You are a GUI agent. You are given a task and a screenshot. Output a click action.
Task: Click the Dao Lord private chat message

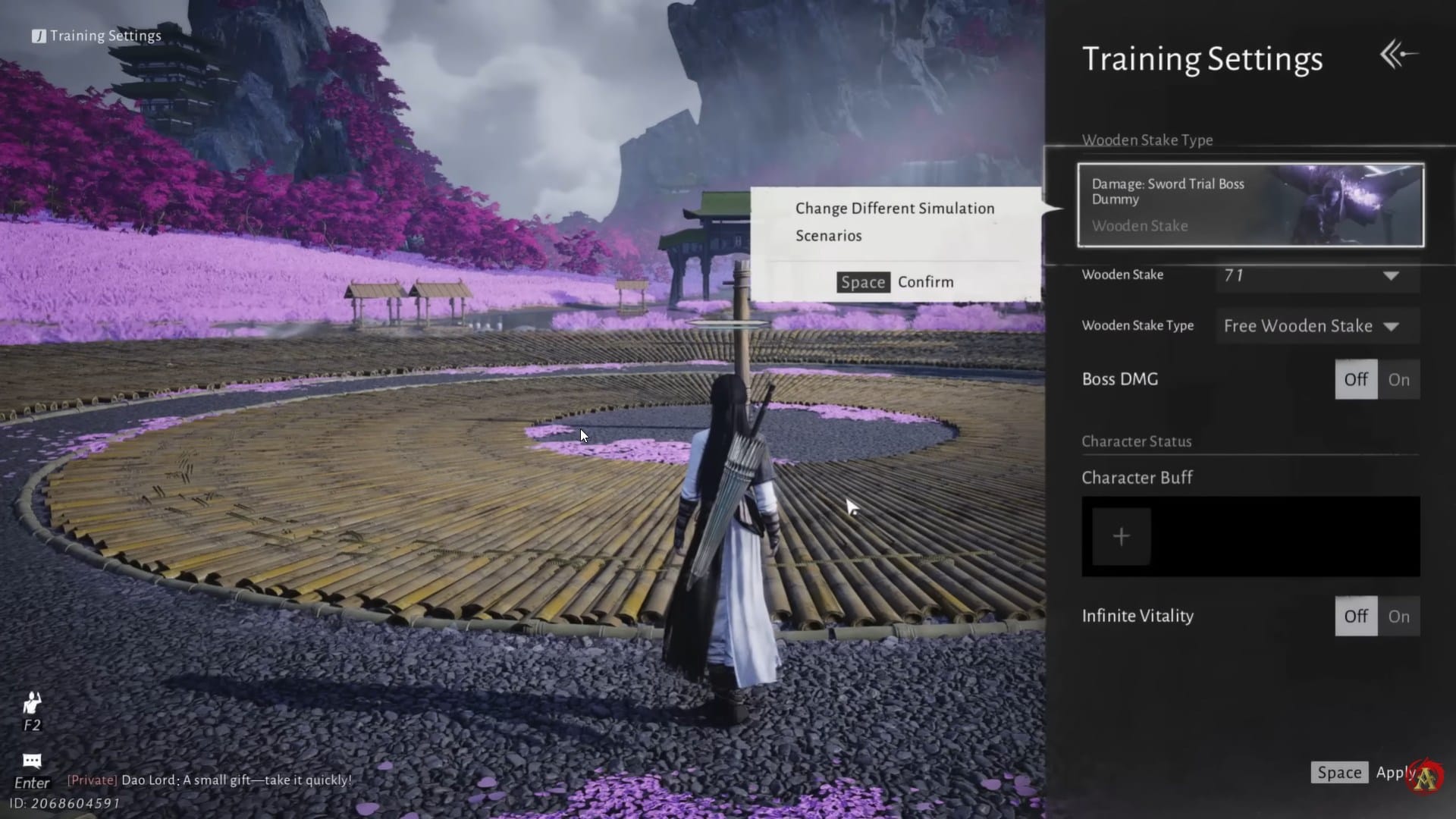tap(209, 780)
